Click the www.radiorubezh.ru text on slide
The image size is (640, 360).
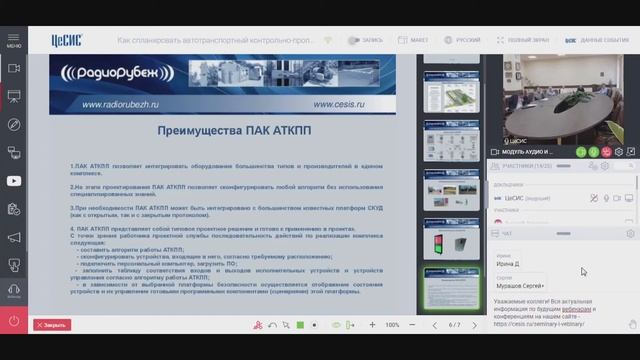[120, 104]
